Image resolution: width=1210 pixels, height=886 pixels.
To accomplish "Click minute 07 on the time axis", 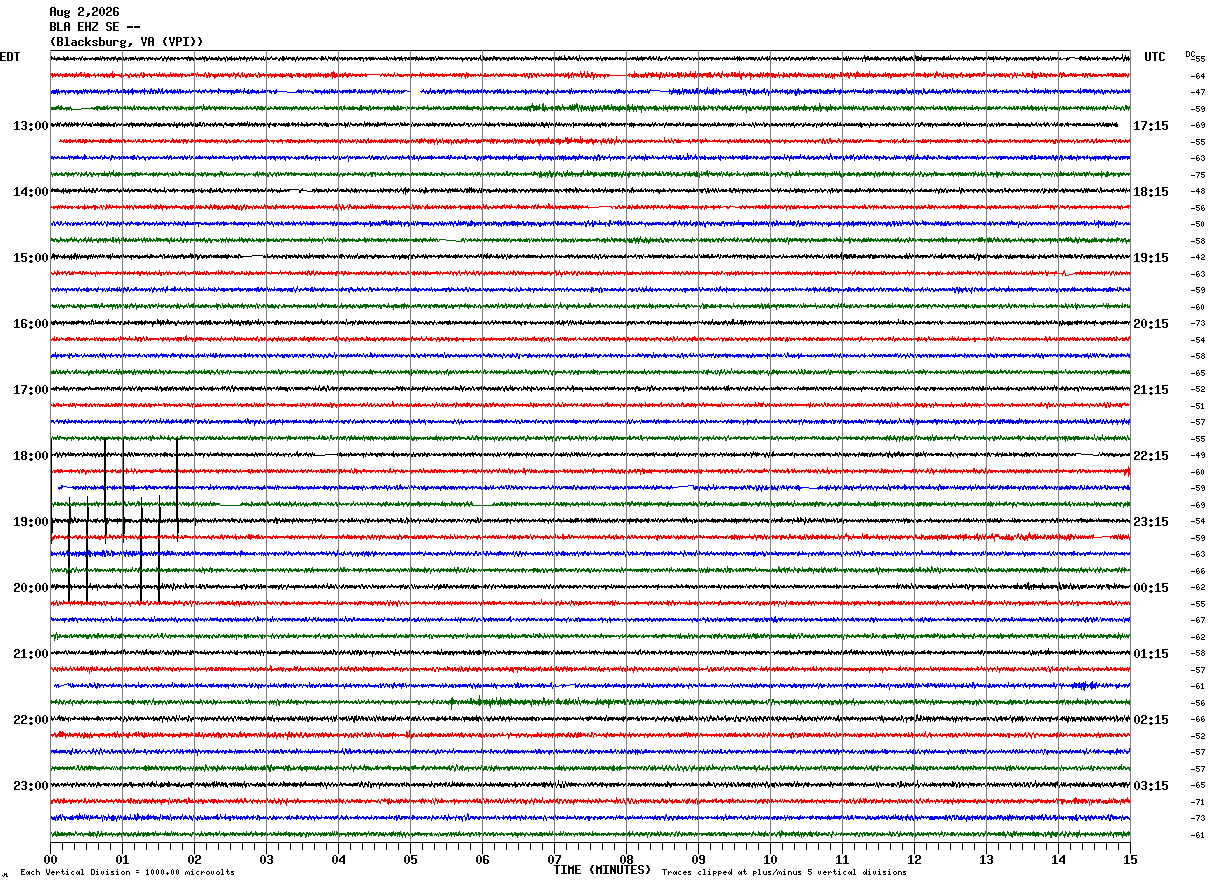I will (554, 859).
